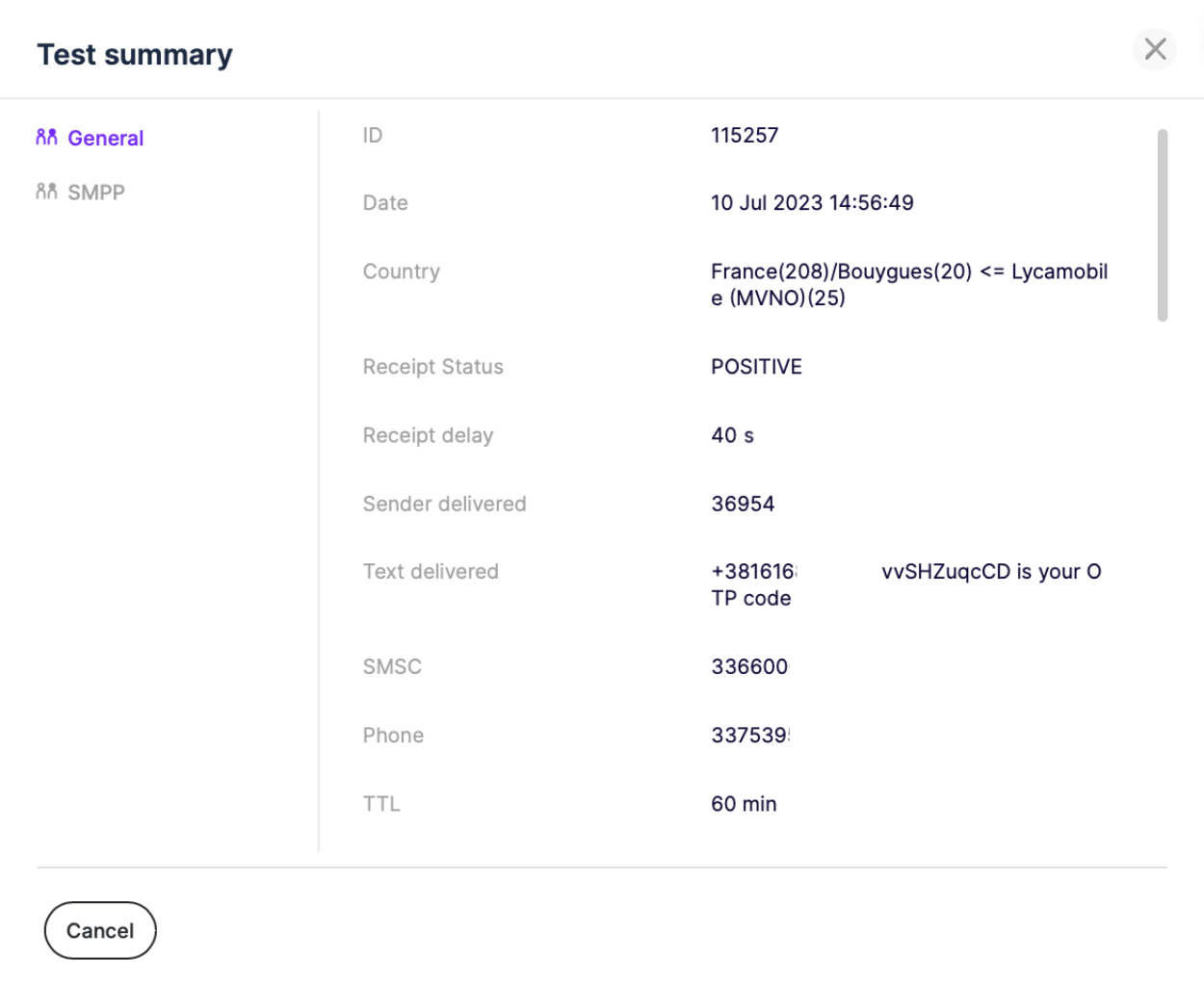
Task: Click the people icon beside SMPP
Action: click(46, 192)
